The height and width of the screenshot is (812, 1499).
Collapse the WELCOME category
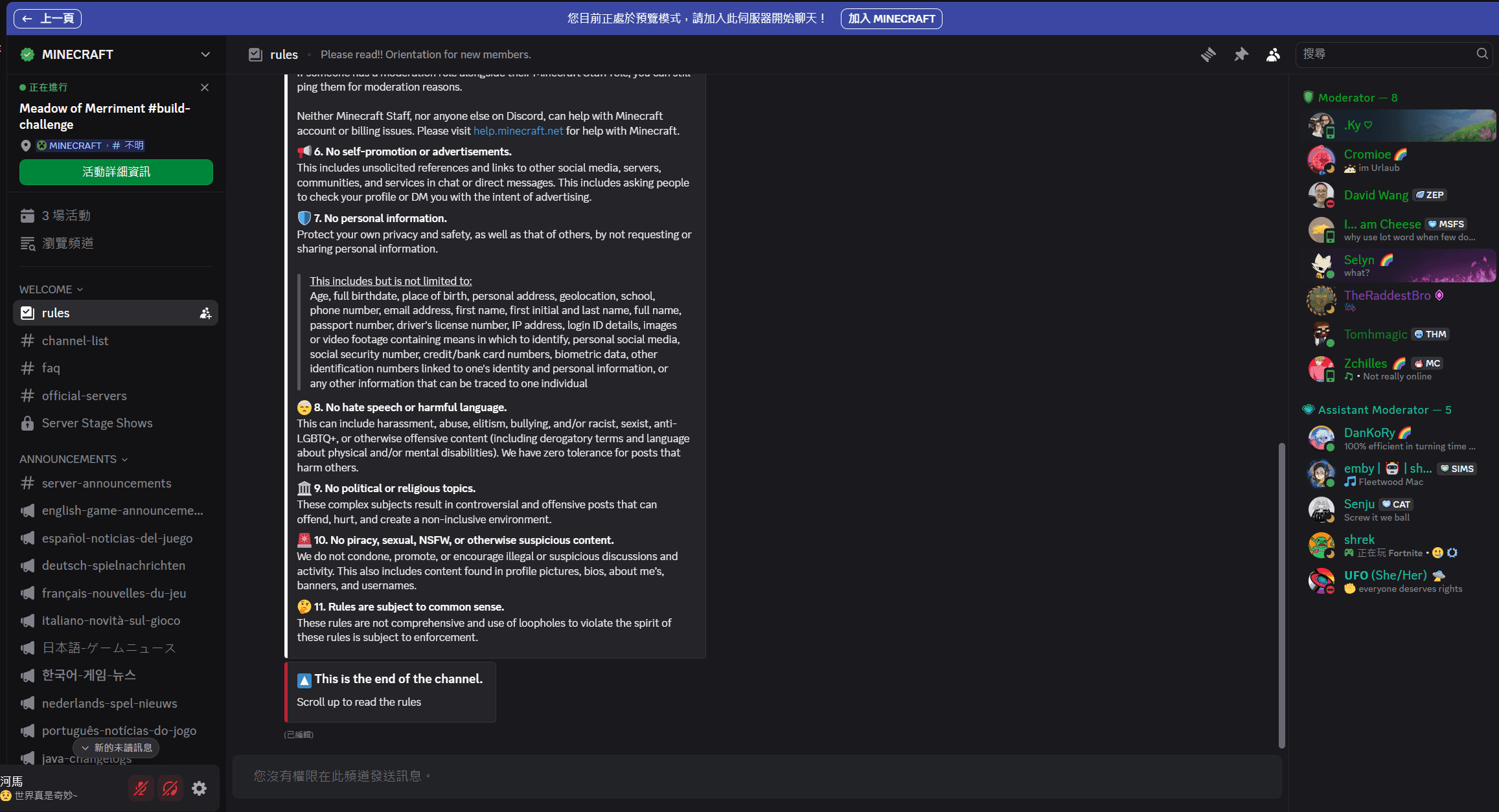(x=51, y=289)
